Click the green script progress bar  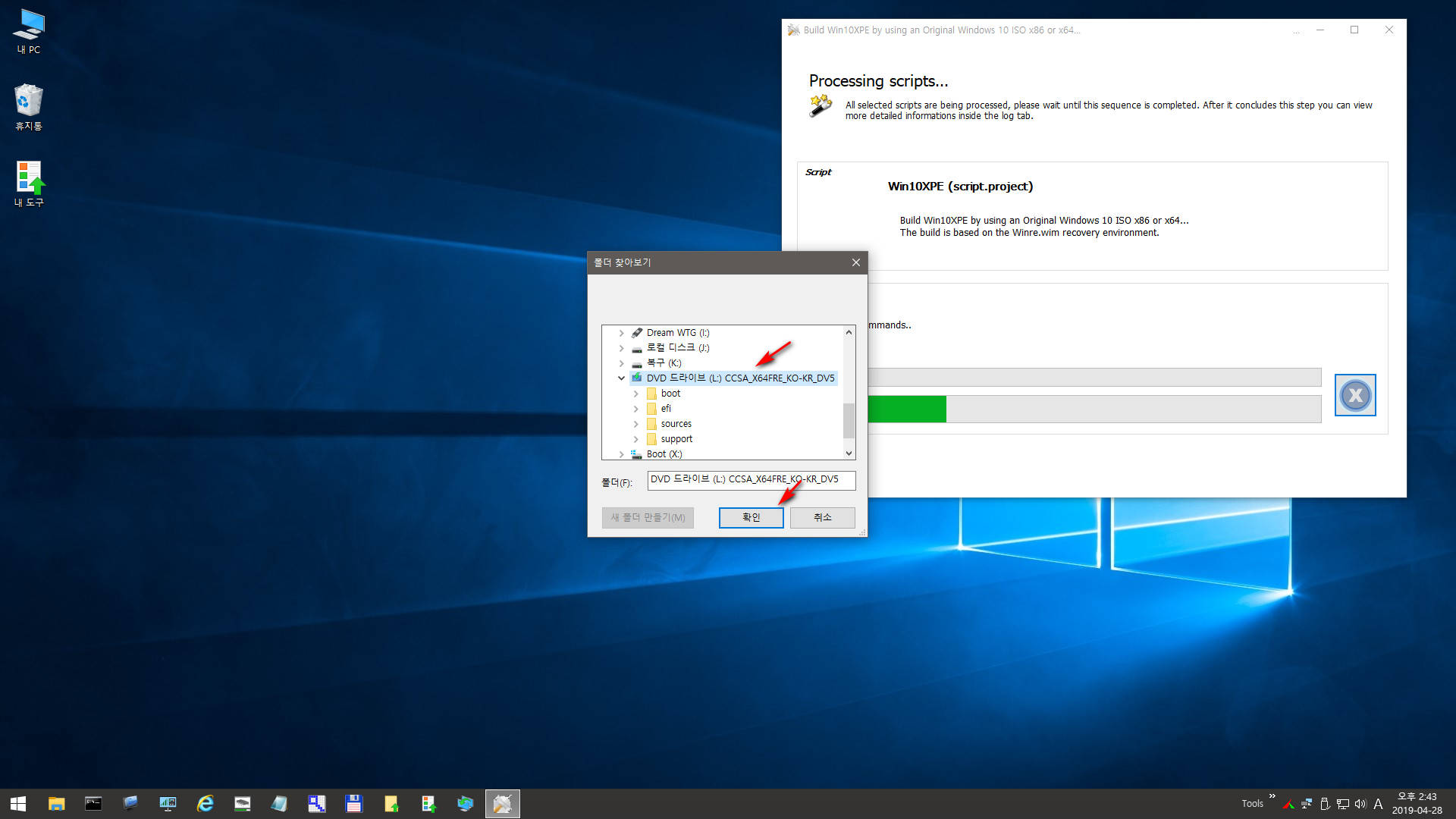point(907,409)
